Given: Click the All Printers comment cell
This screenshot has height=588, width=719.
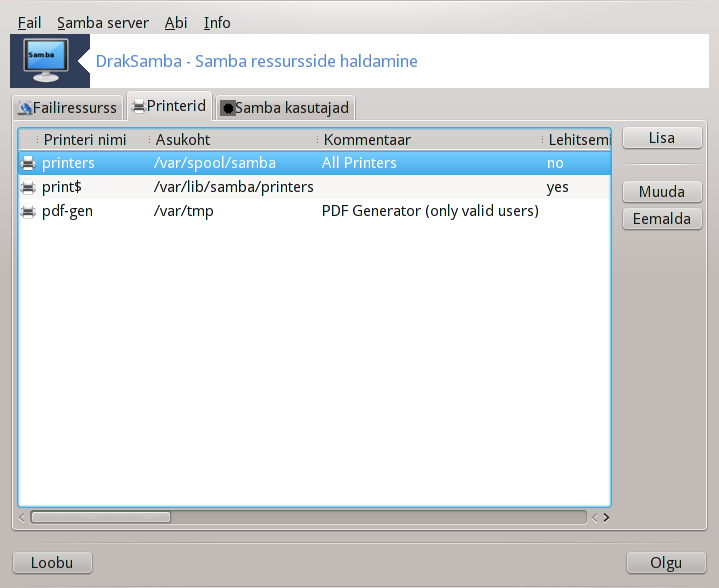Looking at the screenshot, I should pos(359,163).
